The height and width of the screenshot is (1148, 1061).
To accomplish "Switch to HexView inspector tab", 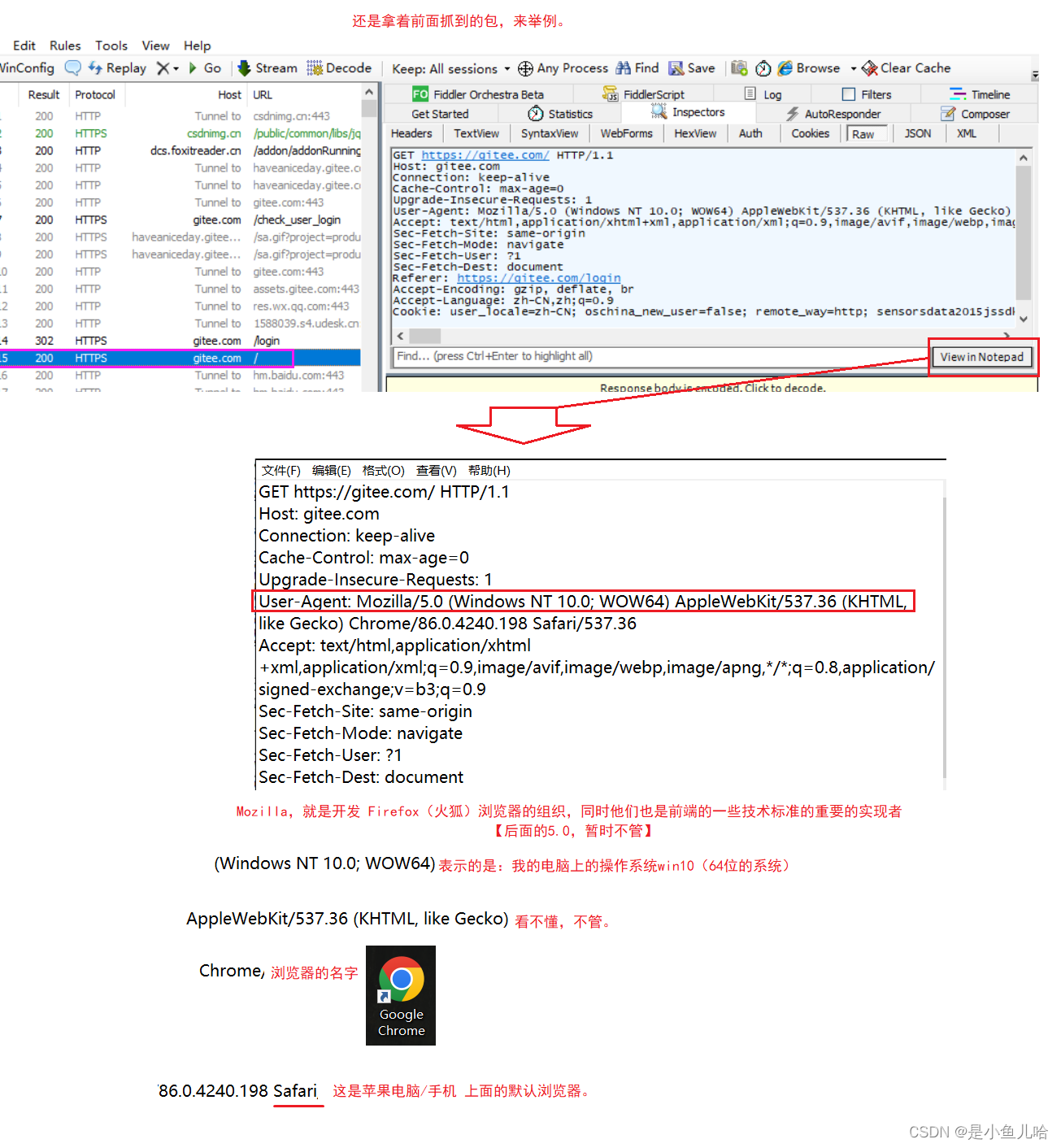I will click(x=695, y=133).
